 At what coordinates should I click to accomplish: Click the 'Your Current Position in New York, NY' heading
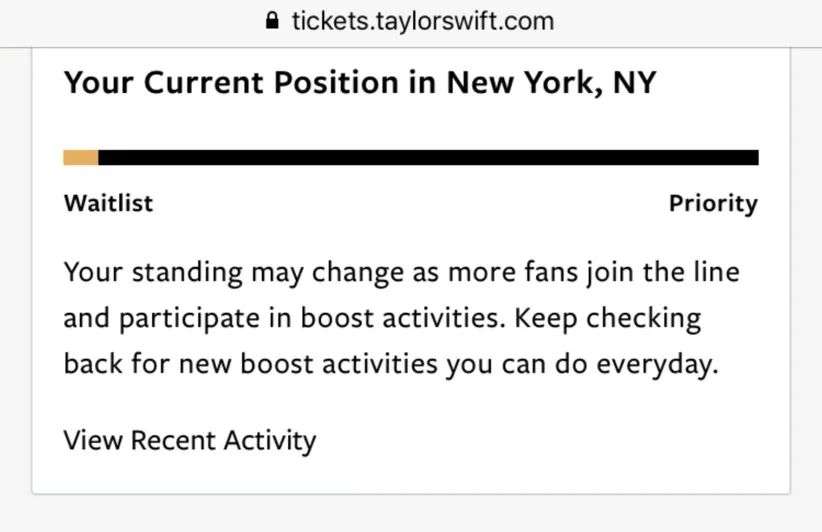pos(360,83)
